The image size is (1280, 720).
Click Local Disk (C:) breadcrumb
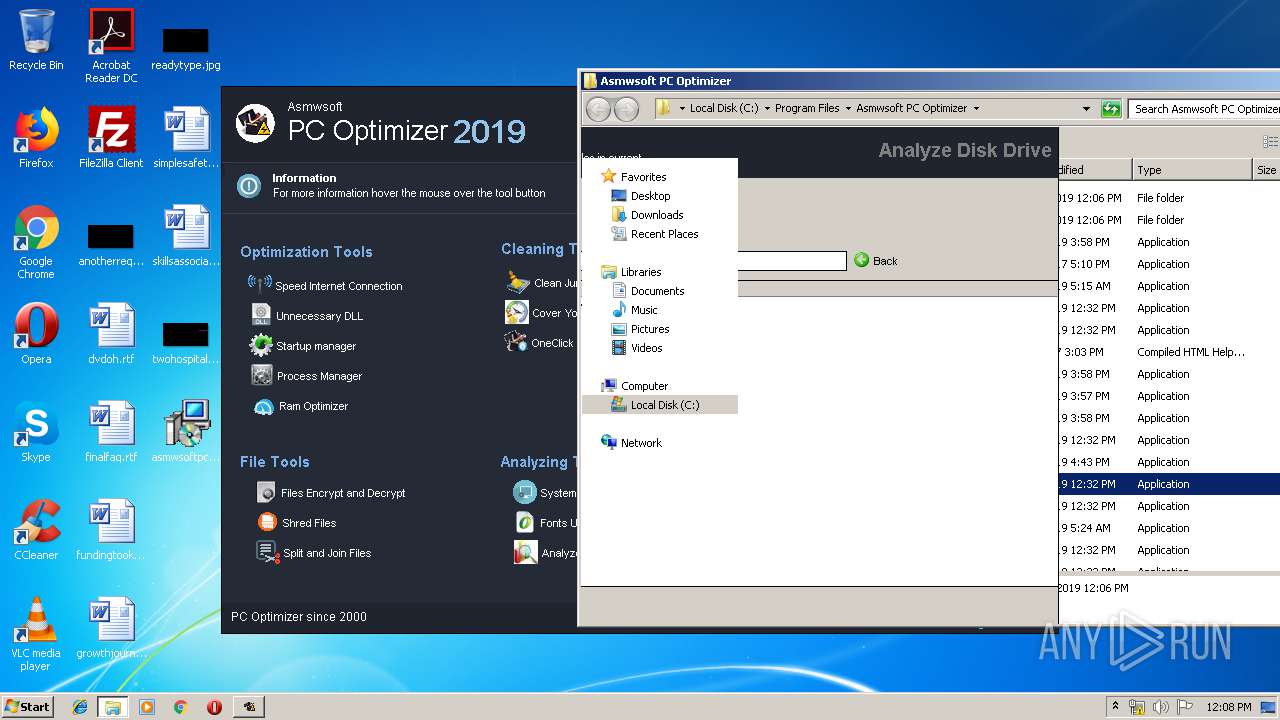click(x=724, y=108)
